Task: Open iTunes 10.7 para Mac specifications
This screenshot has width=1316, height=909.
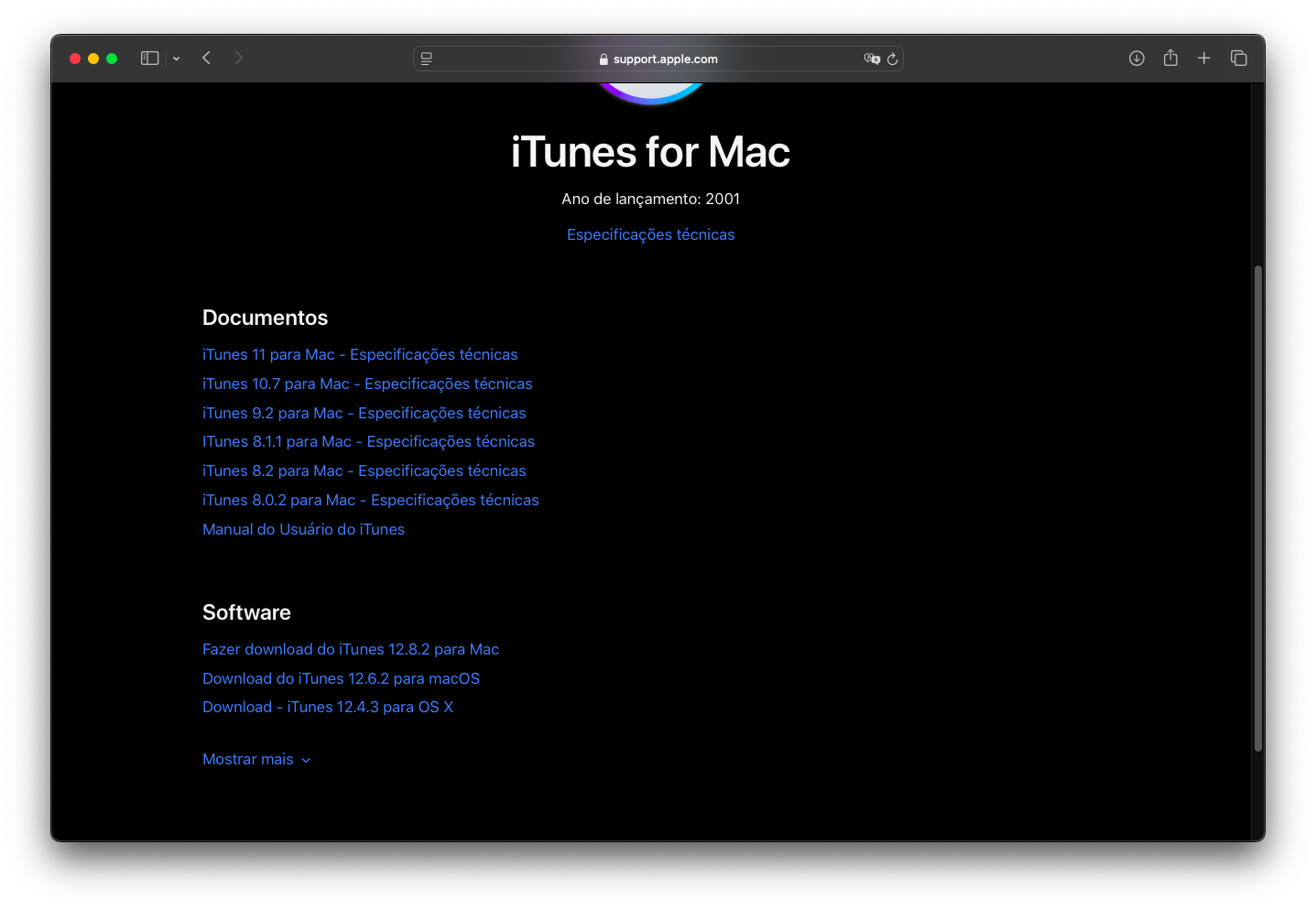Action: point(367,384)
